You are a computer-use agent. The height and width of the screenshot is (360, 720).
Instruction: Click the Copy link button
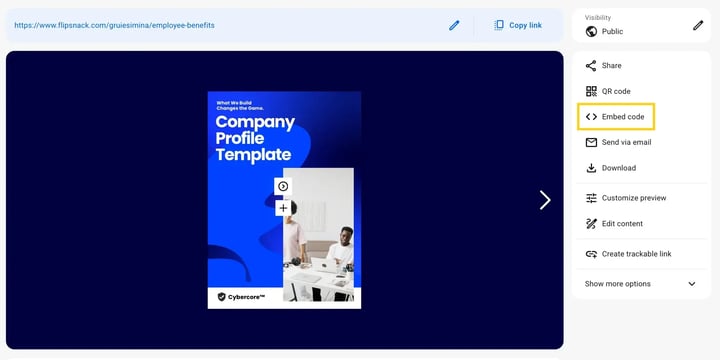[x=518, y=25]
